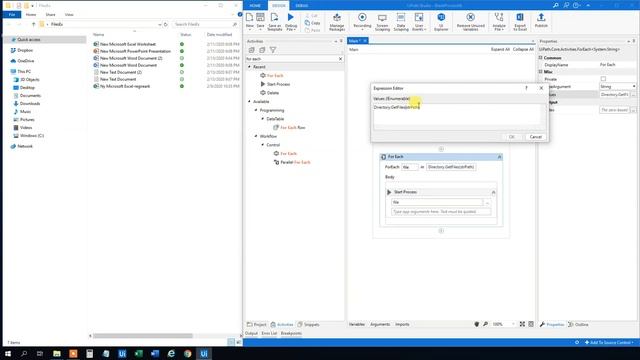This screenshot has height=360, width=640.
Task: Click the pan hand icon below the designer
Action: coord(477,324)
